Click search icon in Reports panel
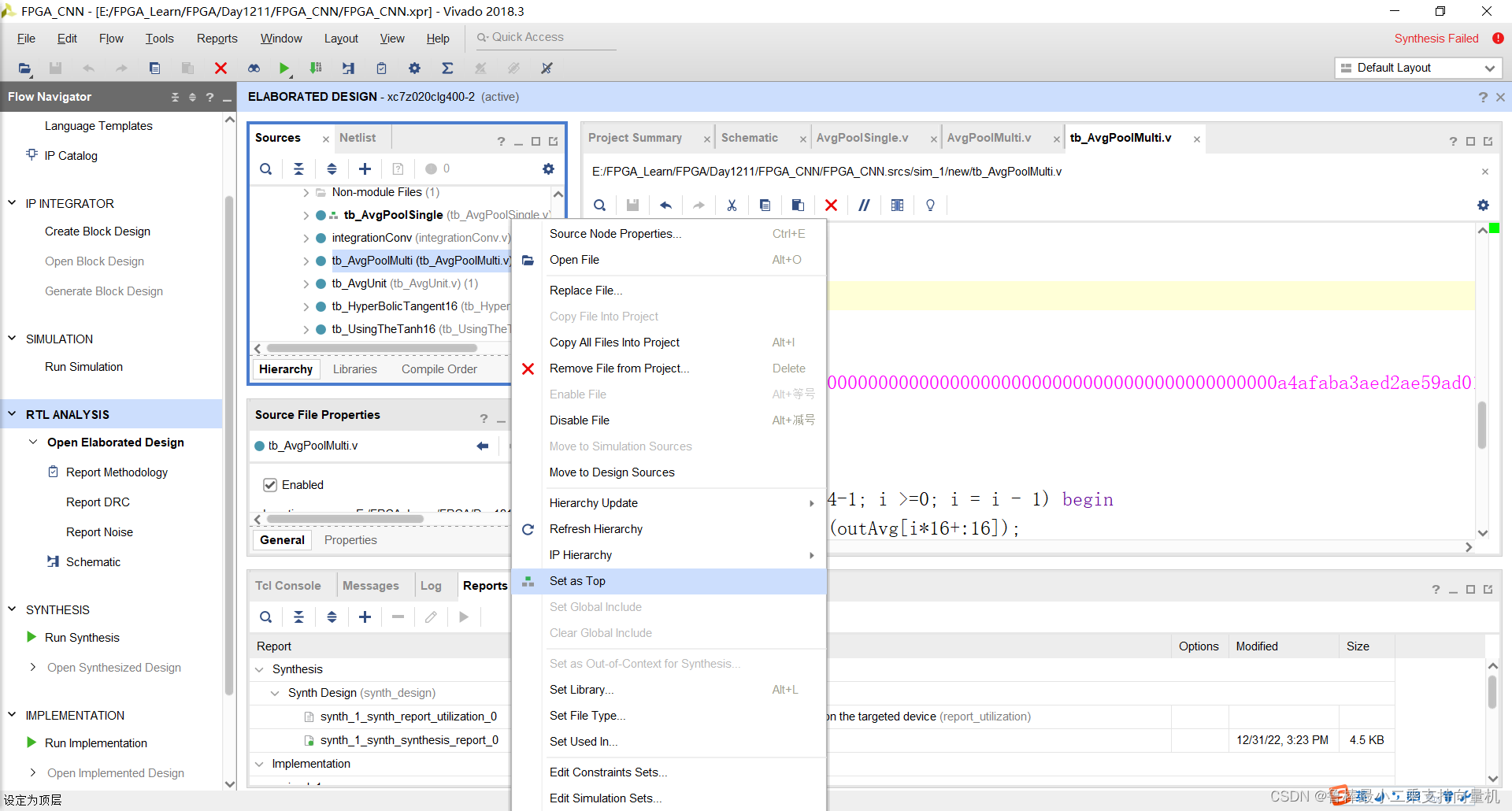The width and height of the screenshot is (1512, 811). [266, 617]
